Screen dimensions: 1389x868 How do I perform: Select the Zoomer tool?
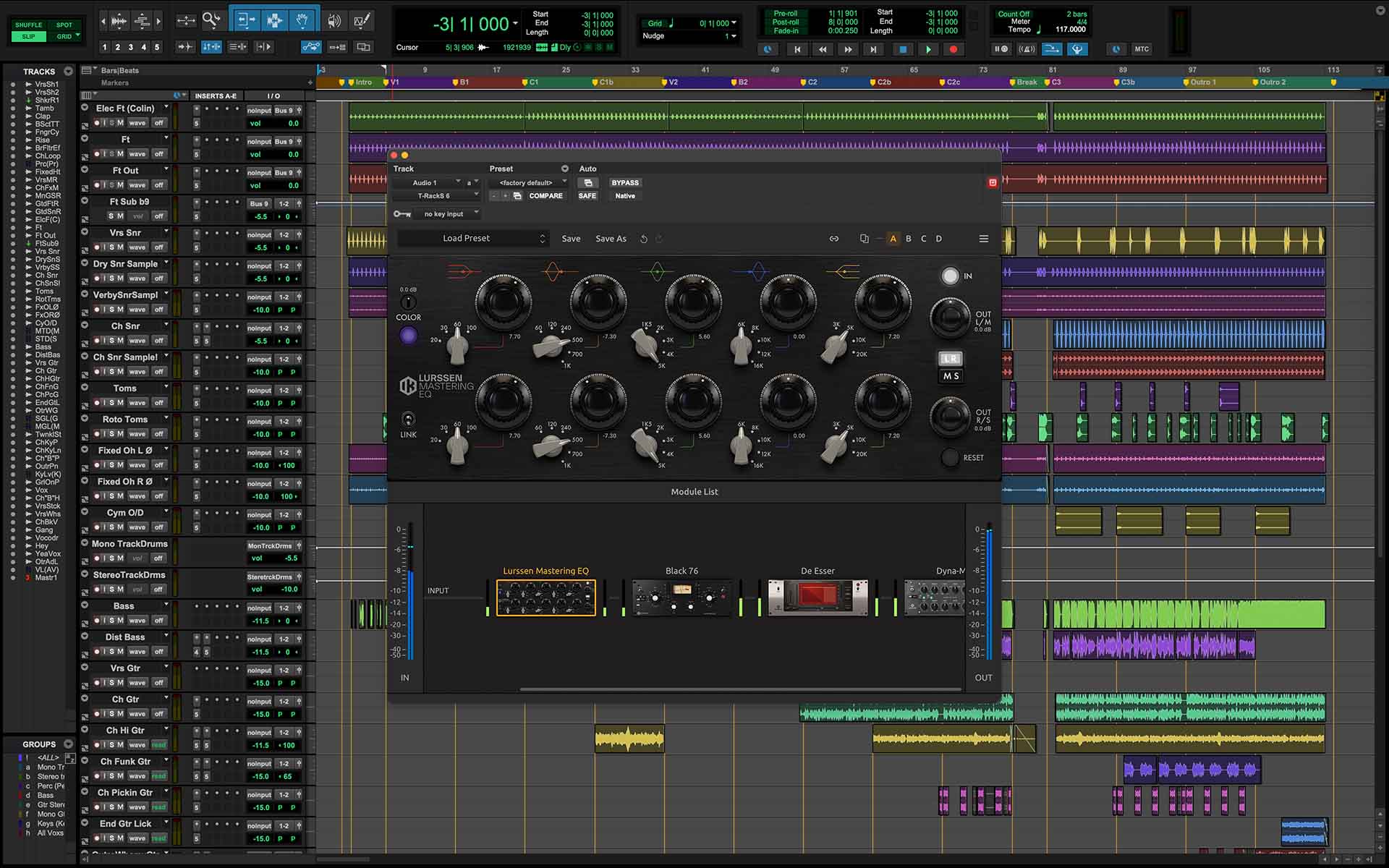coord(212,20)
